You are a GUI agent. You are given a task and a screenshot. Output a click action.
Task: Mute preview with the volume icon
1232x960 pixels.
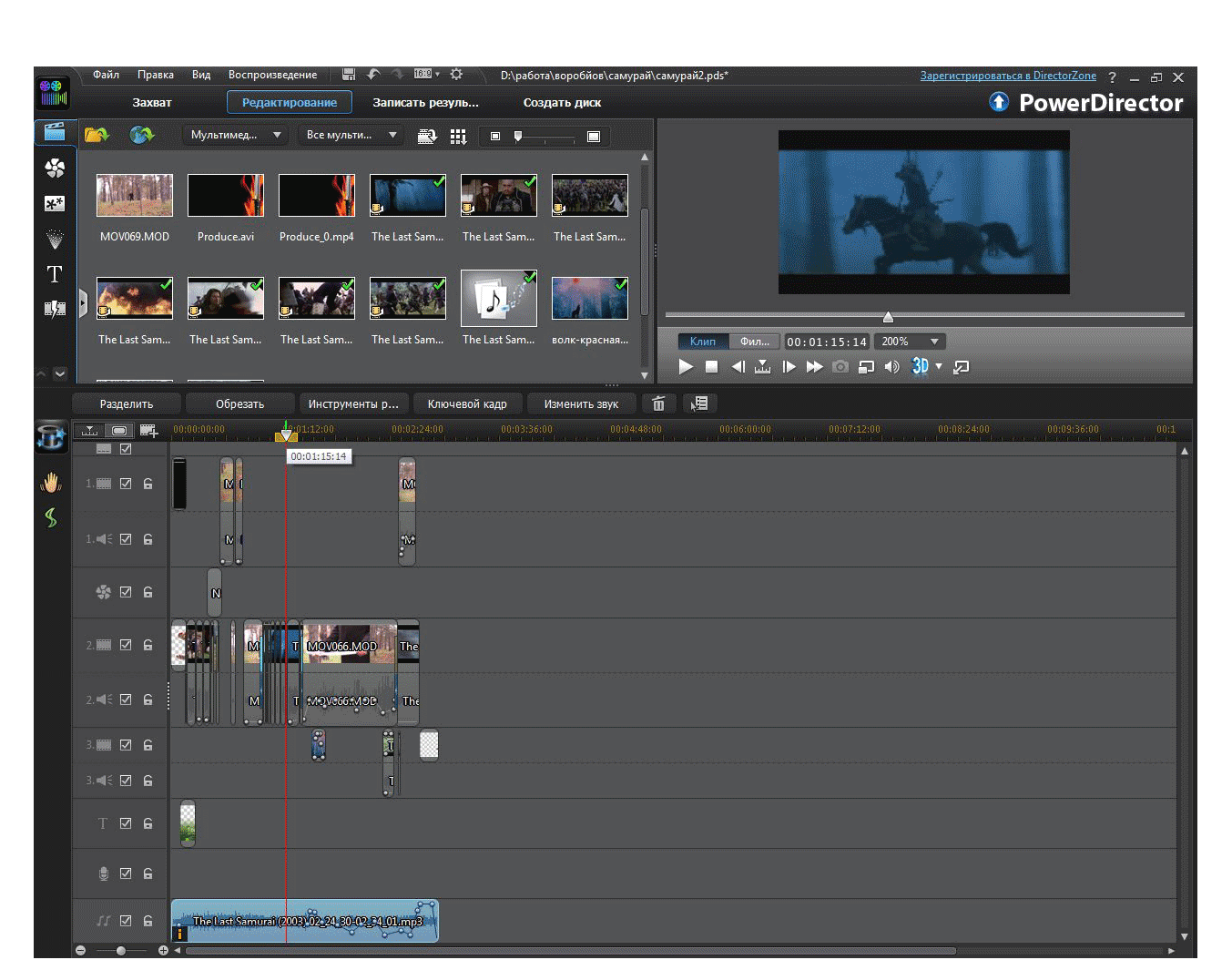892,367
